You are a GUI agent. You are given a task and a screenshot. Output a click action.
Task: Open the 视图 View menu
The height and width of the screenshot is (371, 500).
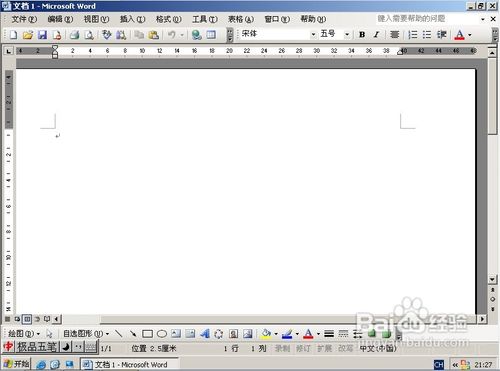(96, 19)
